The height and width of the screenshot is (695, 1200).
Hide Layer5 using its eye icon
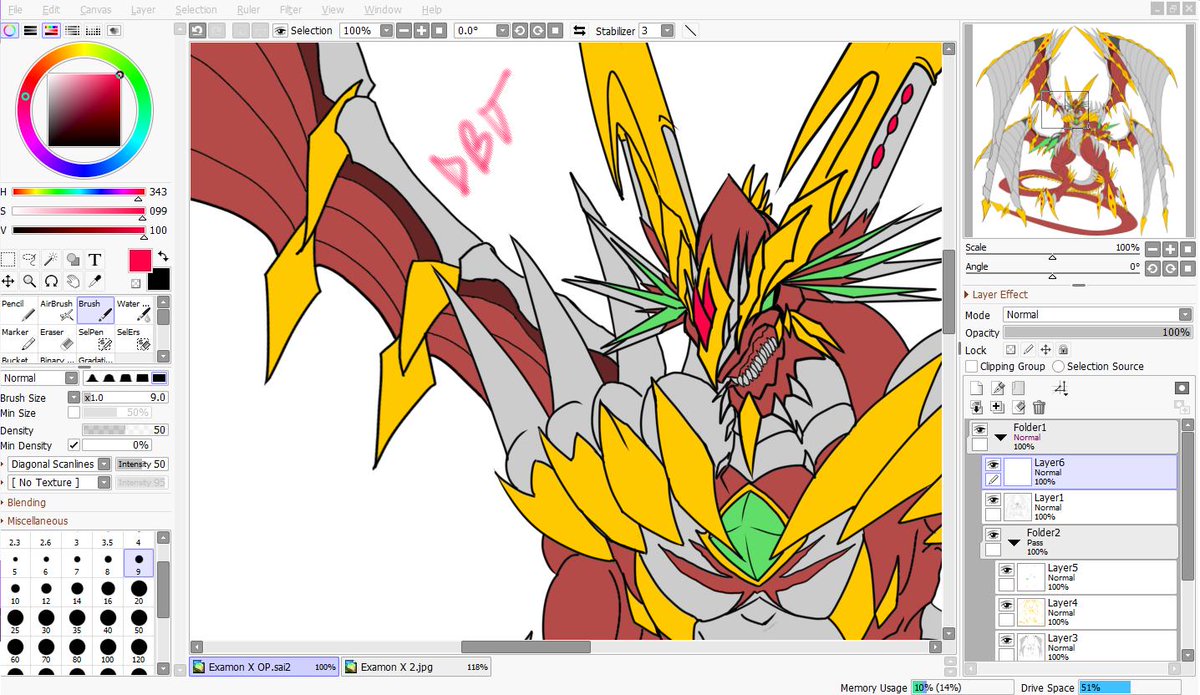[x=1006, y=570]
